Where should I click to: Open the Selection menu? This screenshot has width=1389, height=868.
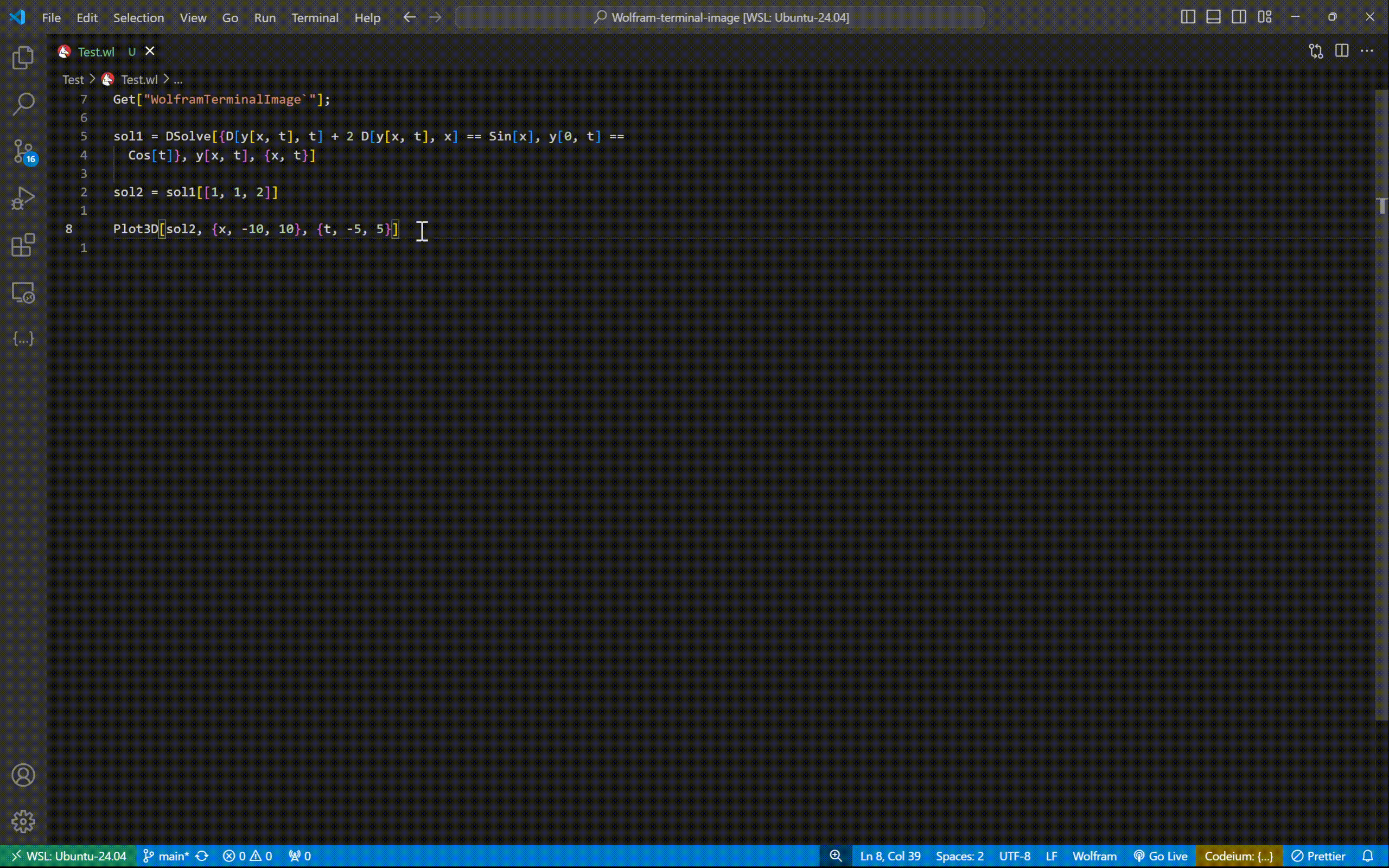(x=138, y=18)
